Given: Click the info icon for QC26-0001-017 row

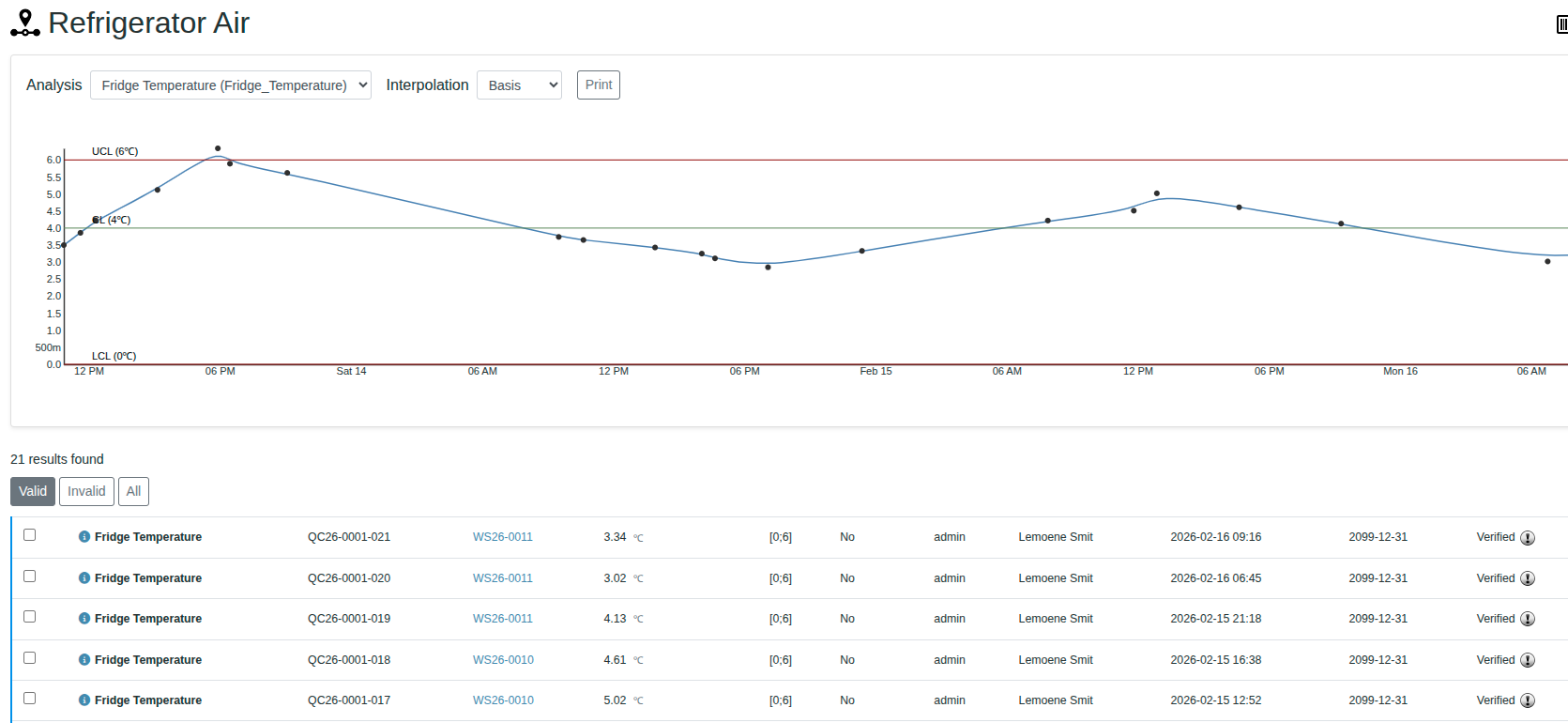Looking at the screenshot, I should 84,700.
